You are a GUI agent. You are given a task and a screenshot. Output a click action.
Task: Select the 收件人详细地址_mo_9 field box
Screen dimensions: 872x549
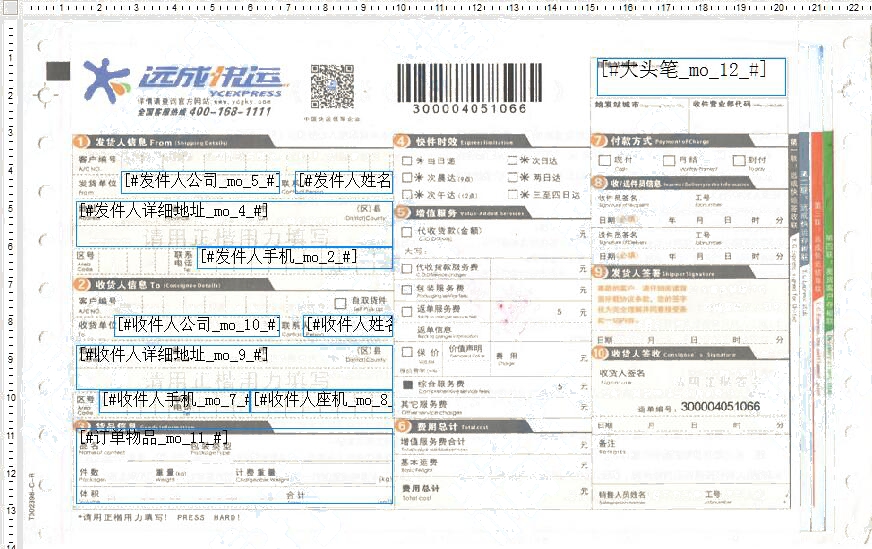(x=234, y=367)
